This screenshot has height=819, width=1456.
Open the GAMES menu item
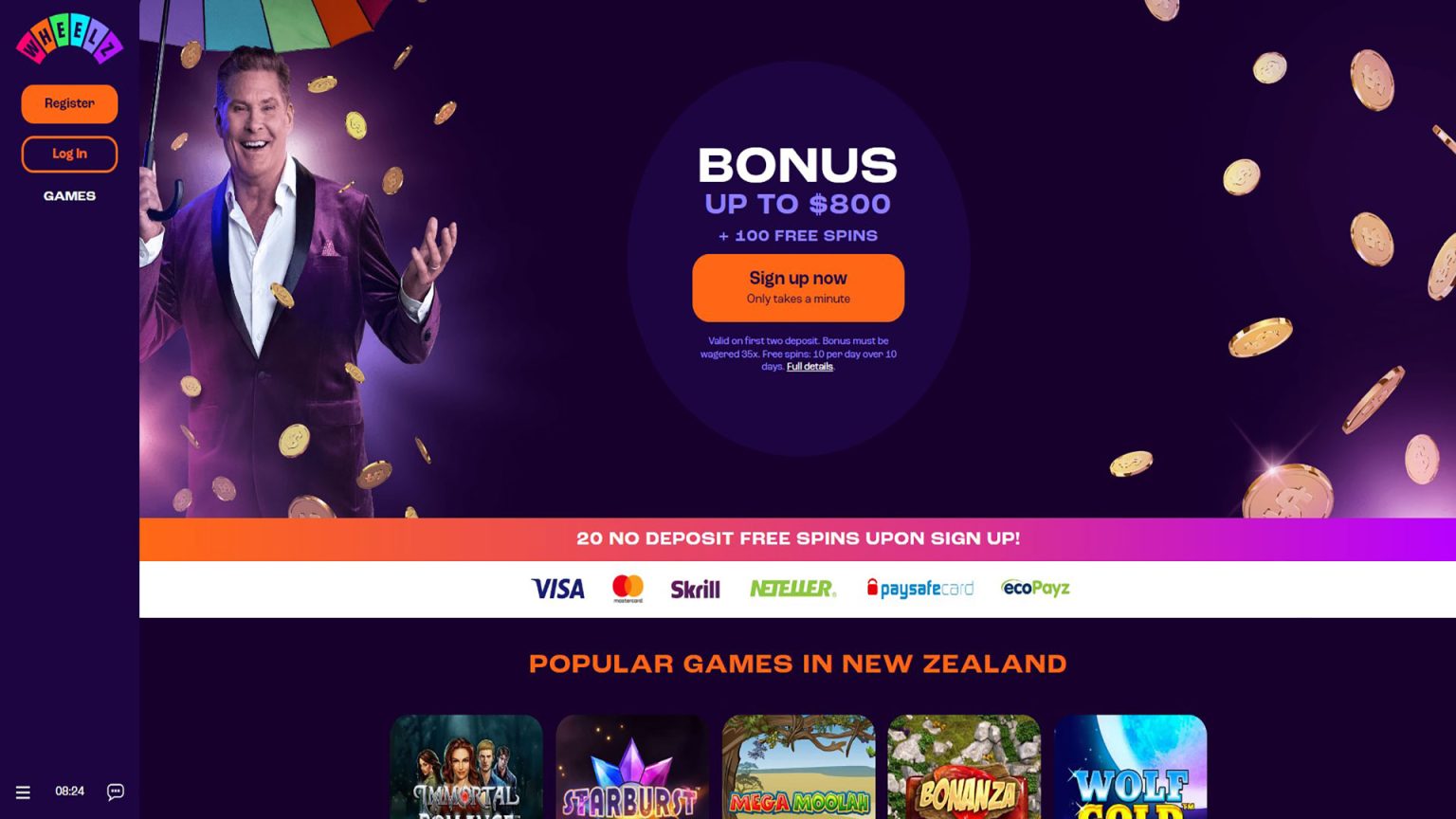point(69,196)
